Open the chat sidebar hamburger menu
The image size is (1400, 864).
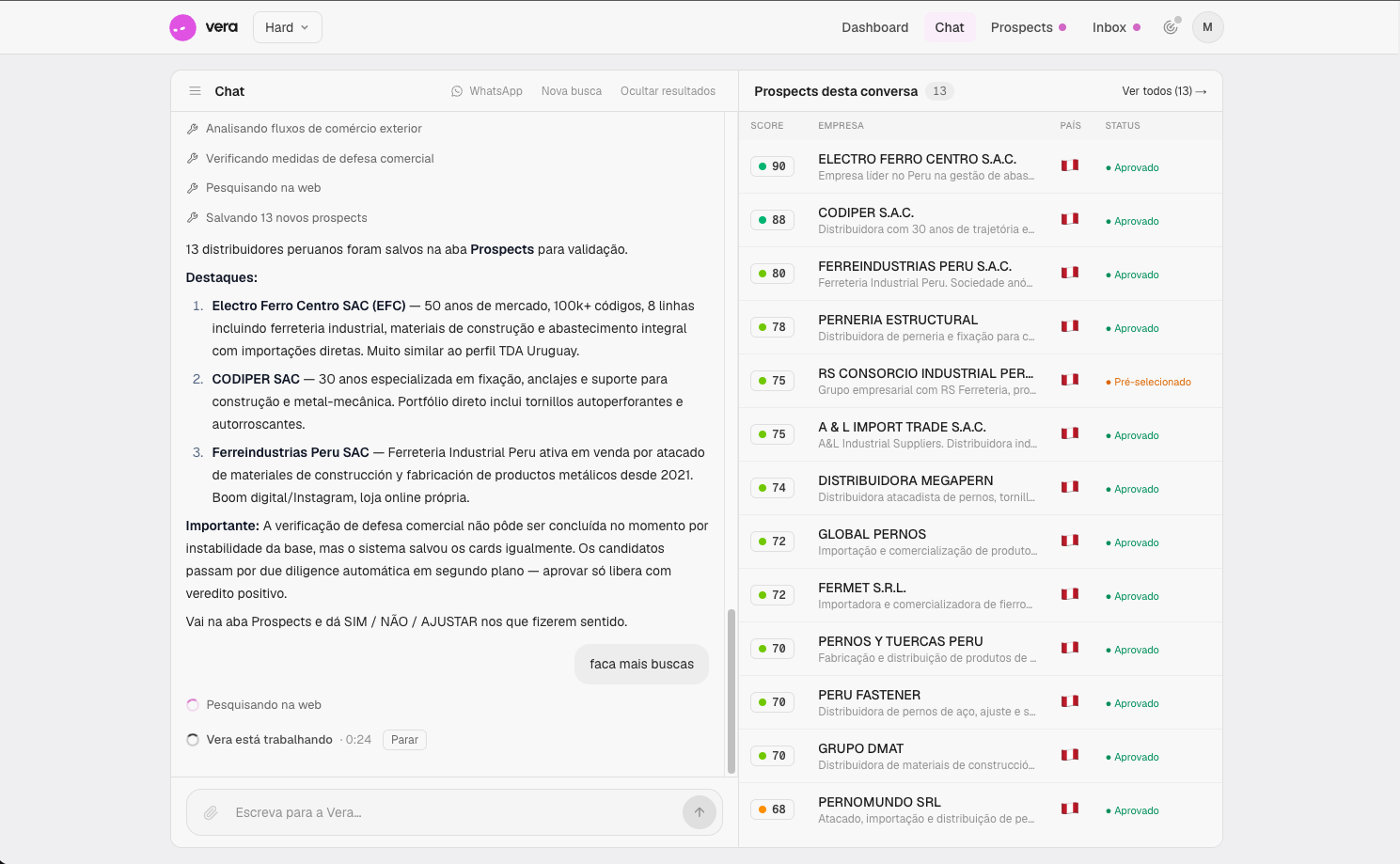[x=196, y=91]
